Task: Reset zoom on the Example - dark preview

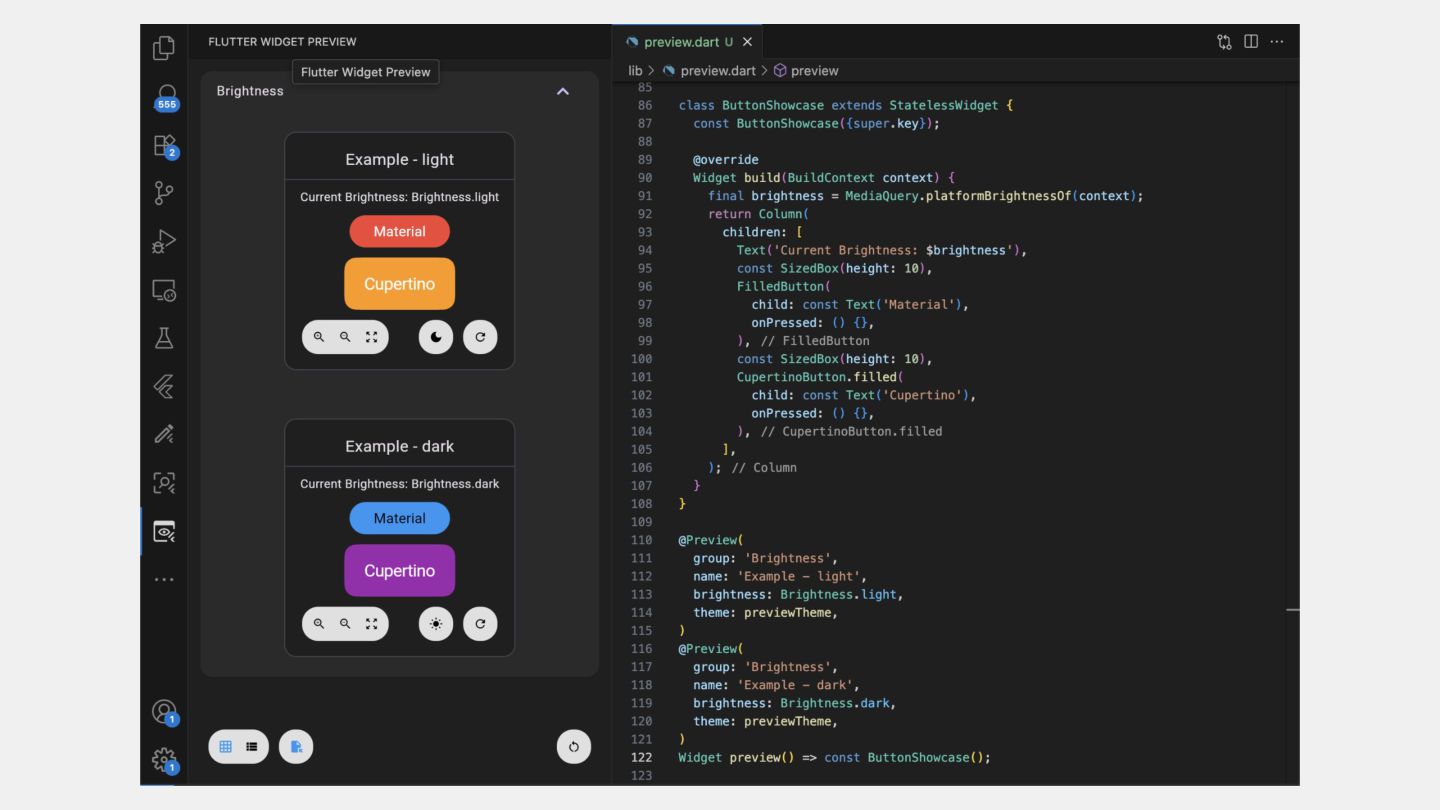Action: pyautogui.click(x=371, y=624)
